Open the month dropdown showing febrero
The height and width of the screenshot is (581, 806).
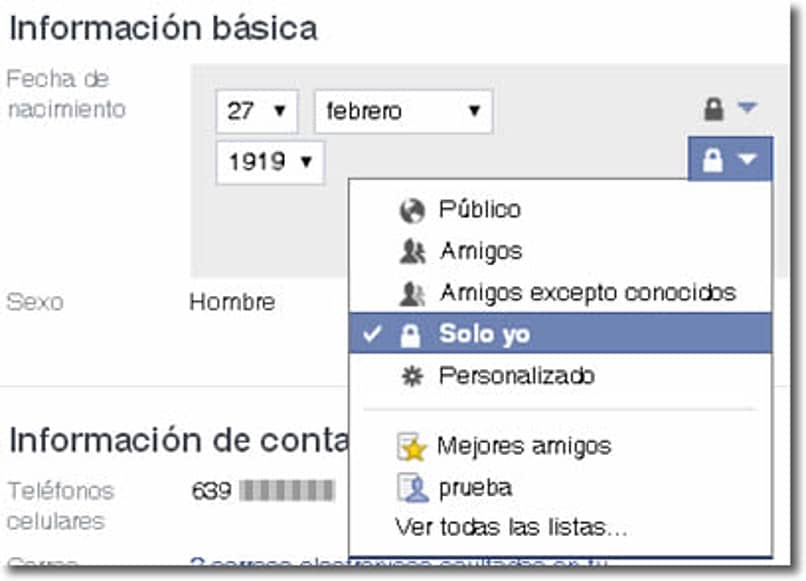pos(405,112)
